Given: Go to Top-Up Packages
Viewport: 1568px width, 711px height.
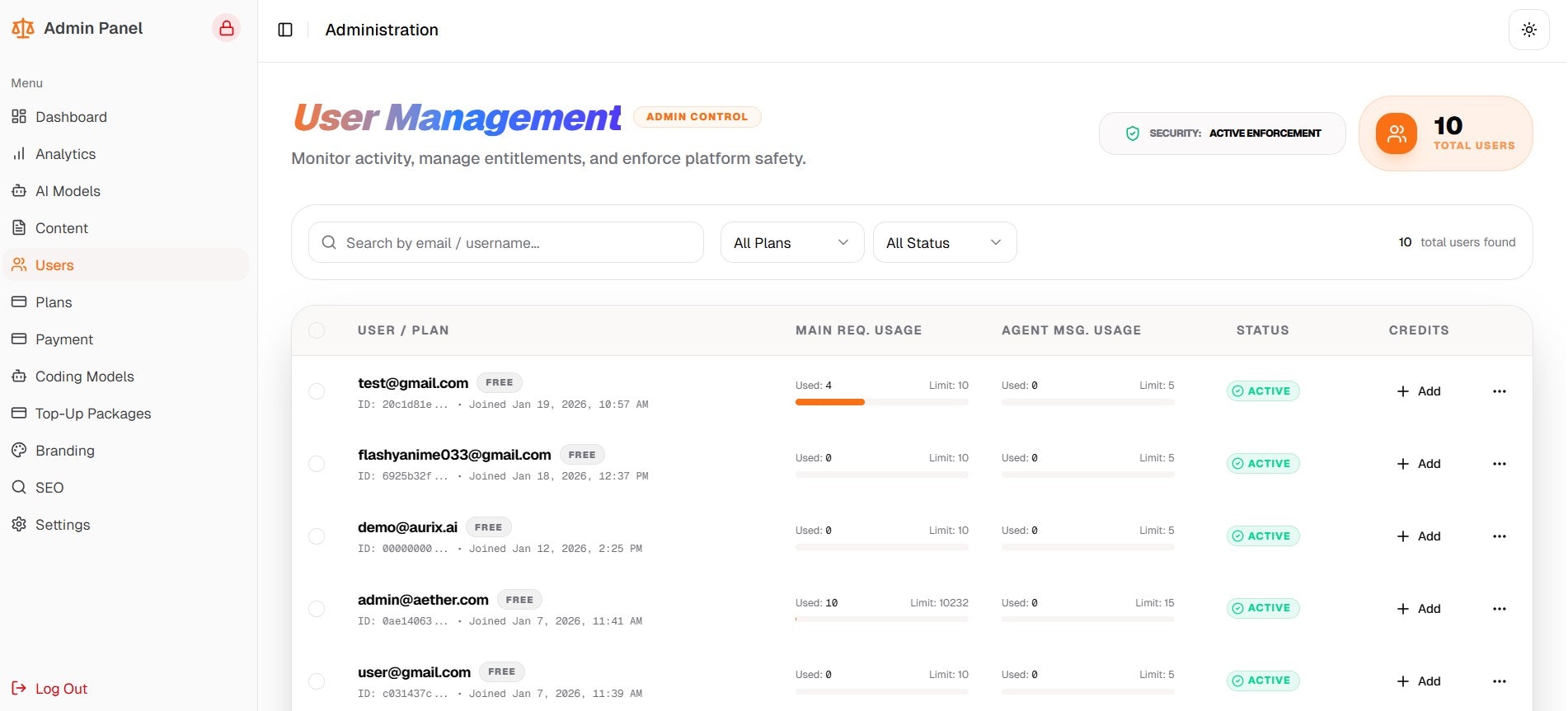Looking at the screenshot, I should [126, 413].
